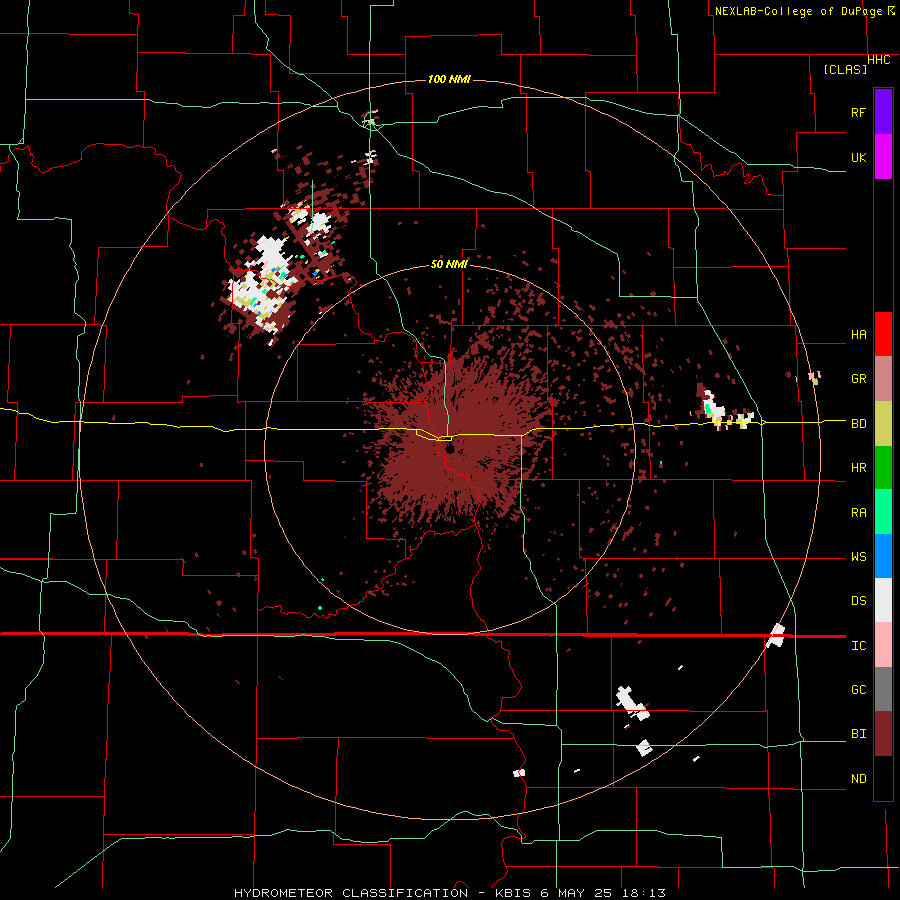Click the mint green RA swatch
The image size is (900, 900).
883,512
